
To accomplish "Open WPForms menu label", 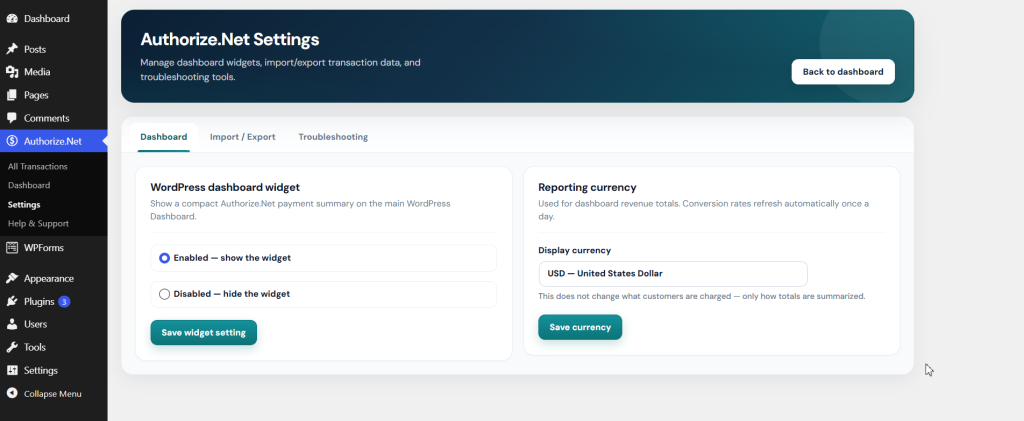I will coord(44,247).
